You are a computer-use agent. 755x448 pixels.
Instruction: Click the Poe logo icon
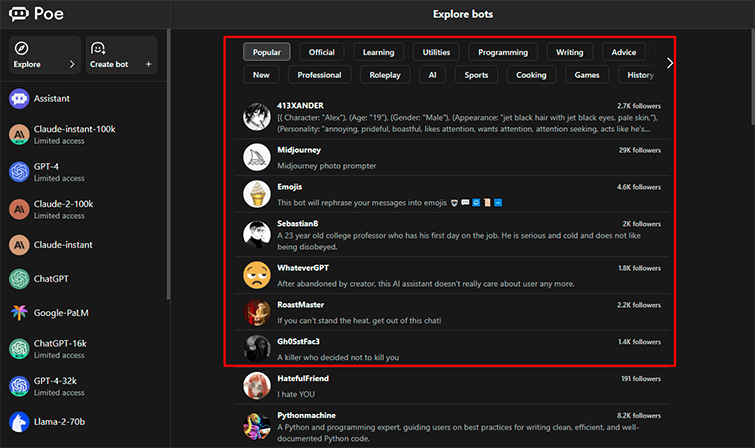[x=19, y=14]
